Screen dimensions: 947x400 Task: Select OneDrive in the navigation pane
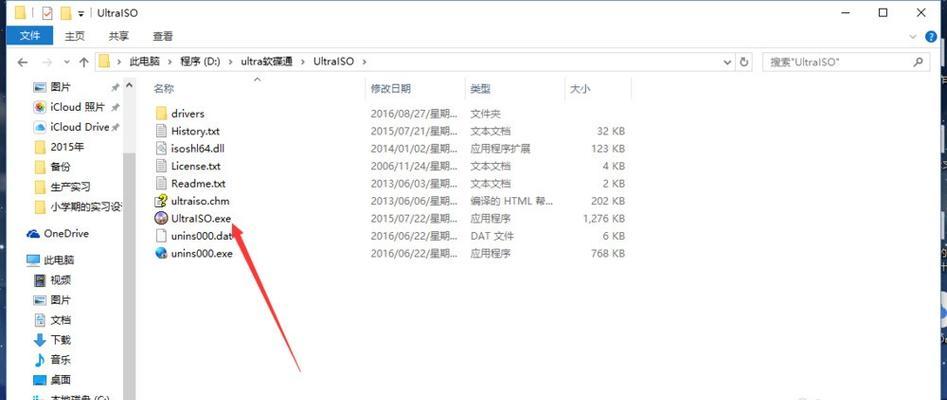(x=66, y=234)
